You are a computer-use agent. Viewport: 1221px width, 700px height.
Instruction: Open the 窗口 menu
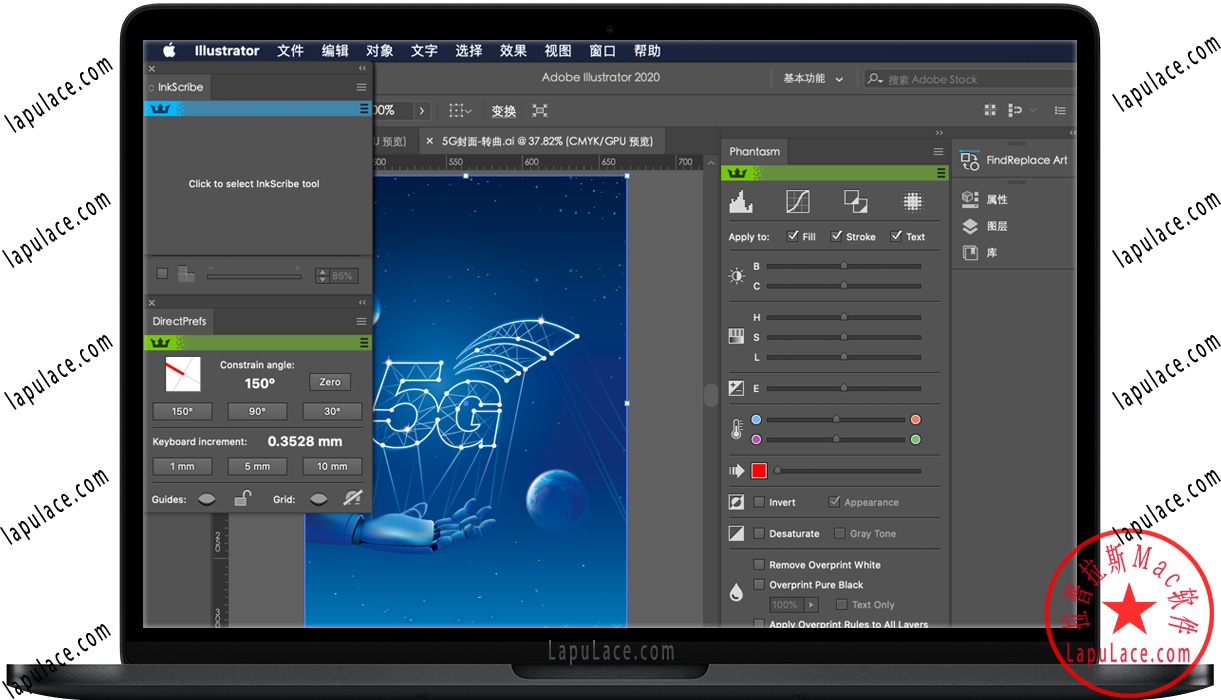[x=602, y=50]
